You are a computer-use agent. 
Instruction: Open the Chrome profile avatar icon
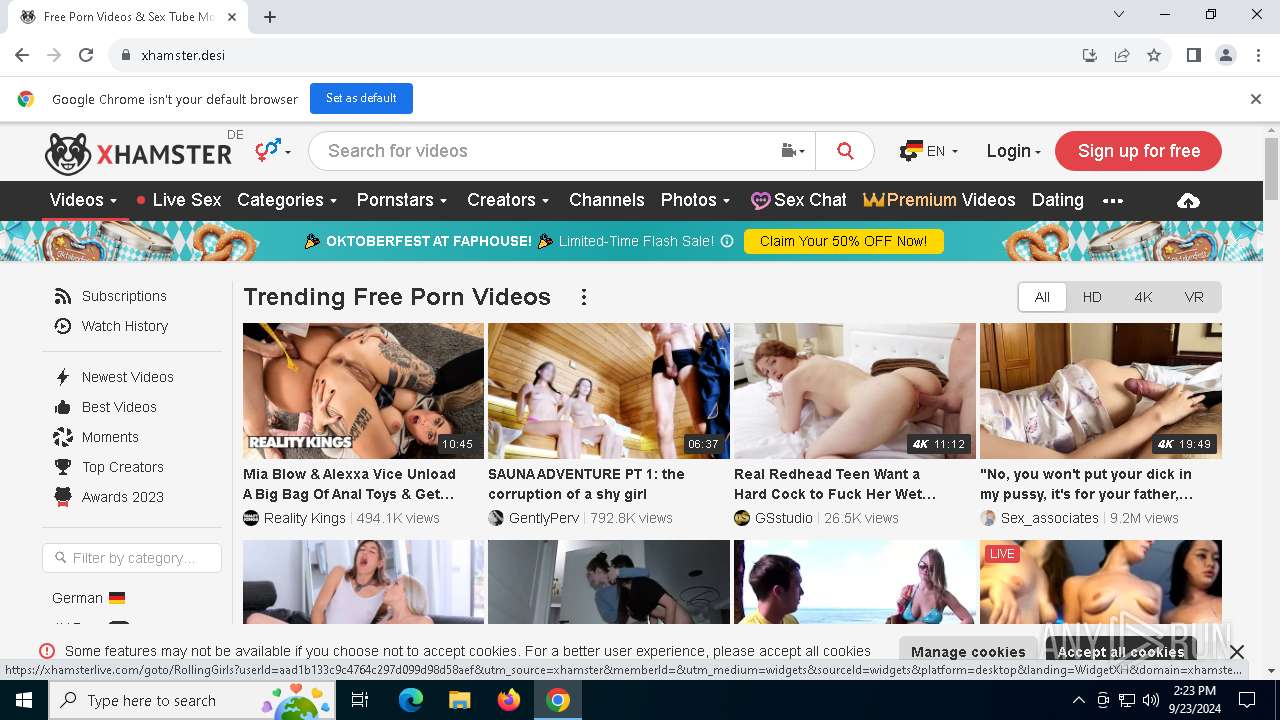click(x=1226, y=55)
